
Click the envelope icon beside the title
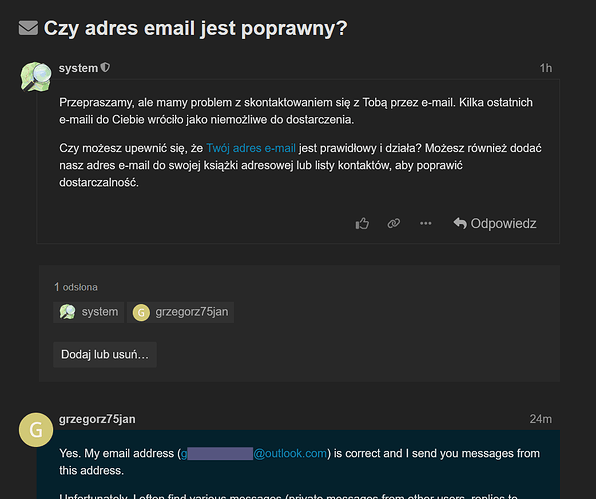pyautogui.click(x=29, y=28)
